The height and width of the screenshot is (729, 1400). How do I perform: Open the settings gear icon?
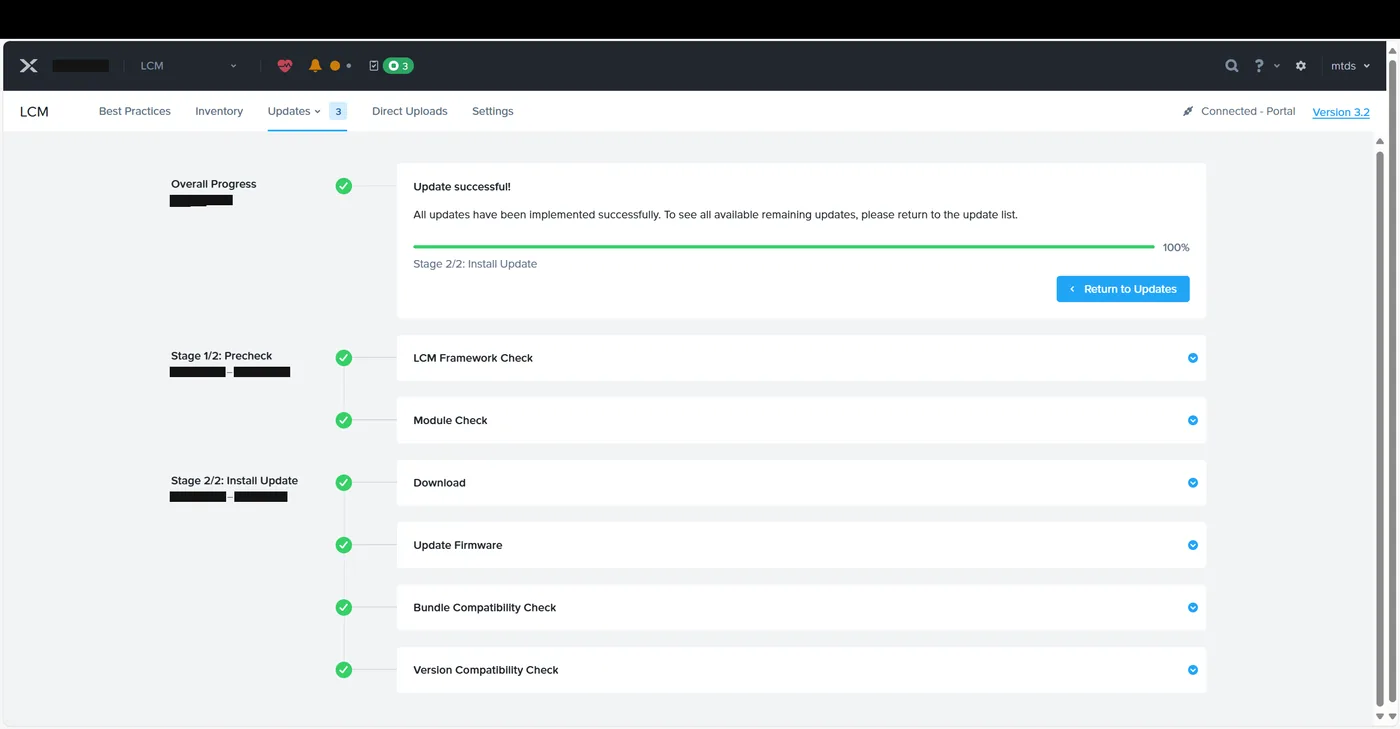click(x=1301, y=66)
